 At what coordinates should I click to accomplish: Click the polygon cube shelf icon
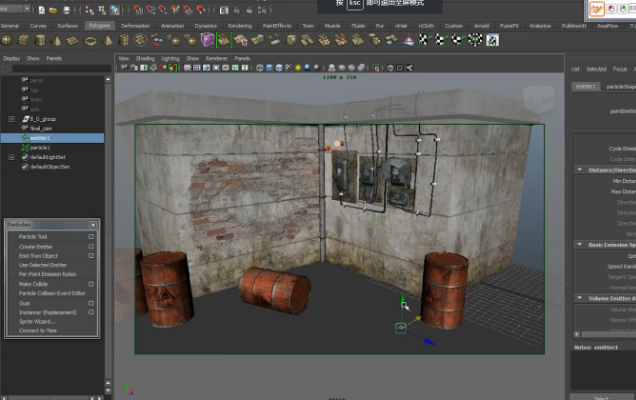tap(22, 40)
